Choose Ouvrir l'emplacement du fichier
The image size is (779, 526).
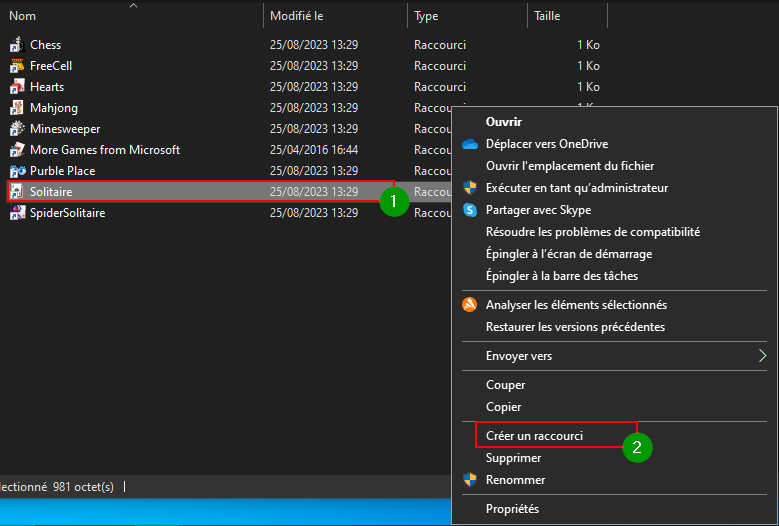point(570,166)
